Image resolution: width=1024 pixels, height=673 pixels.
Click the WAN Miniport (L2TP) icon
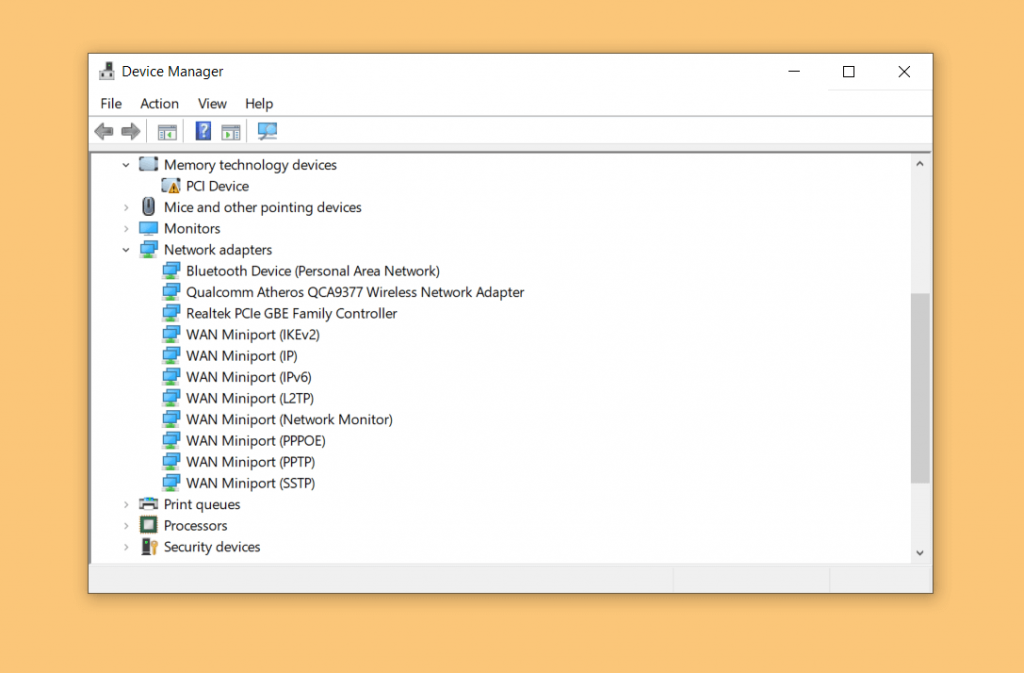coord(170,398)
